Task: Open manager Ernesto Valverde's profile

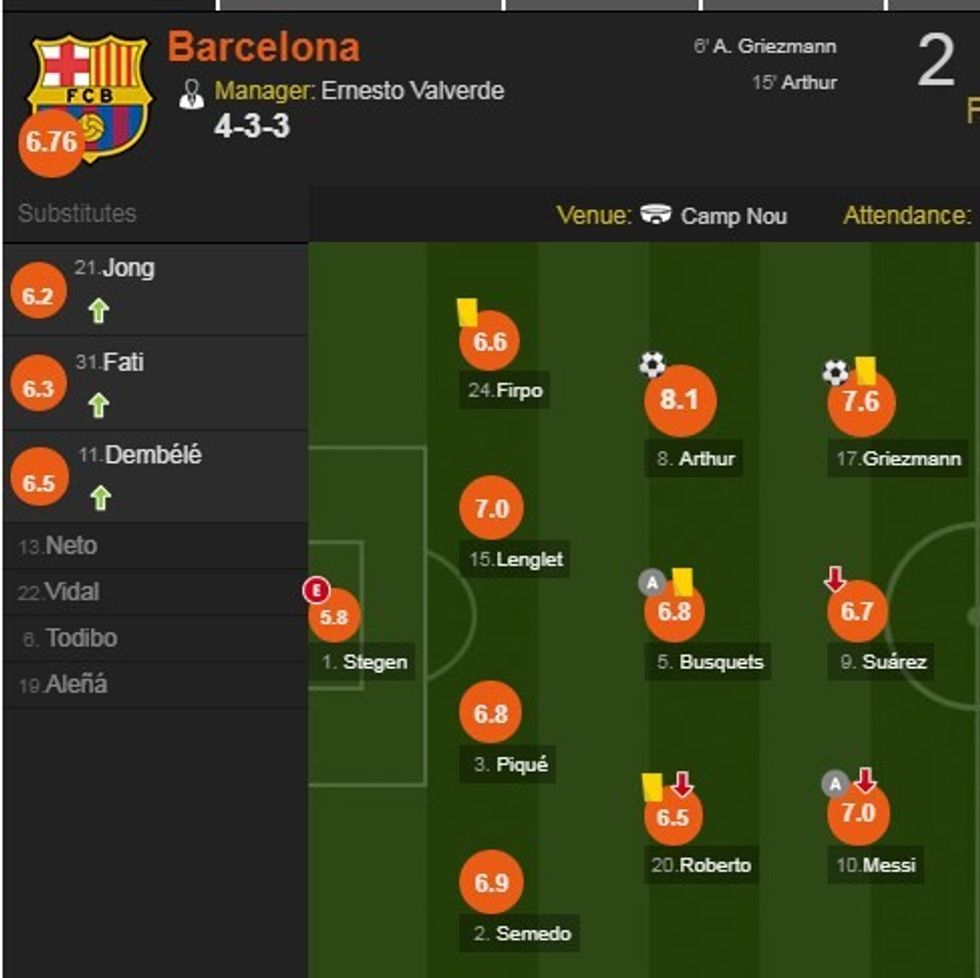Action: (412, 91)
